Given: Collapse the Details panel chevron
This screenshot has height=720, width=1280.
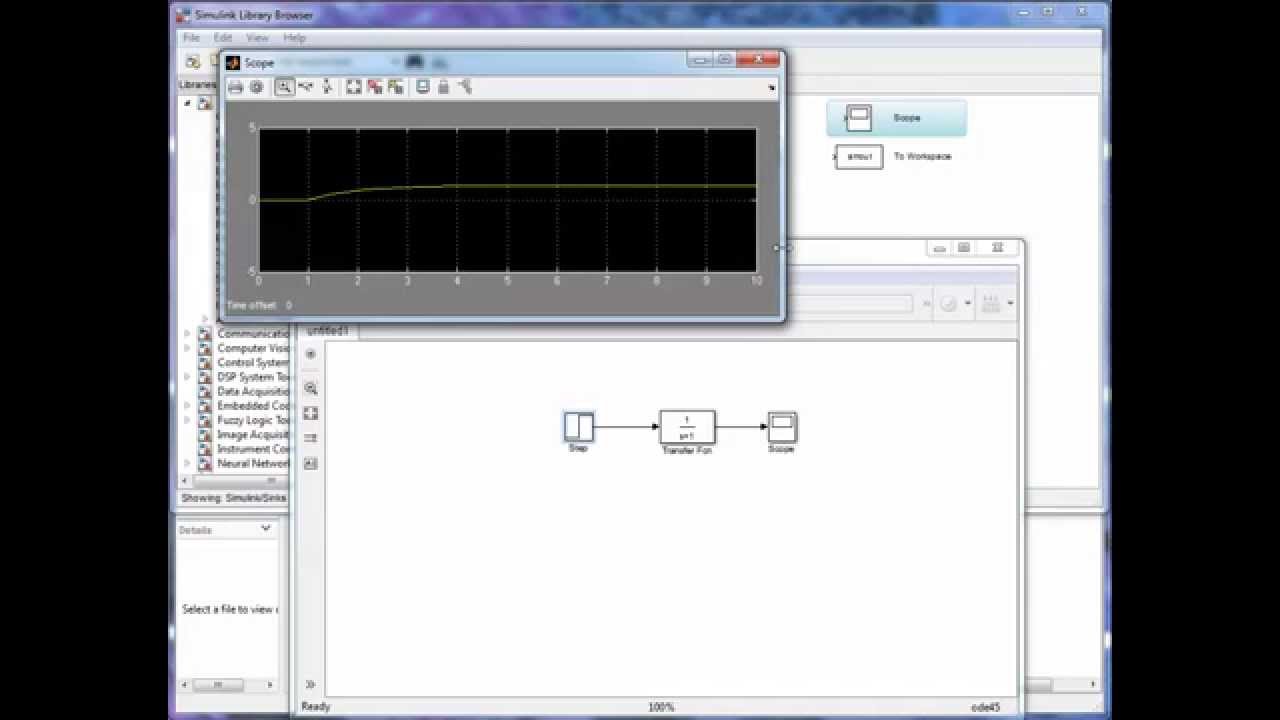Looking at the screenshot, I should [266, 528].
